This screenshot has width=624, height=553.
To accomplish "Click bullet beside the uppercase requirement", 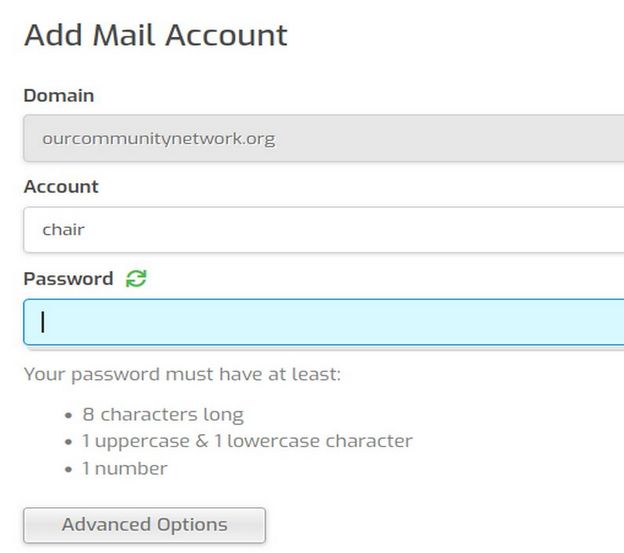I will click(x=69, y=442).
